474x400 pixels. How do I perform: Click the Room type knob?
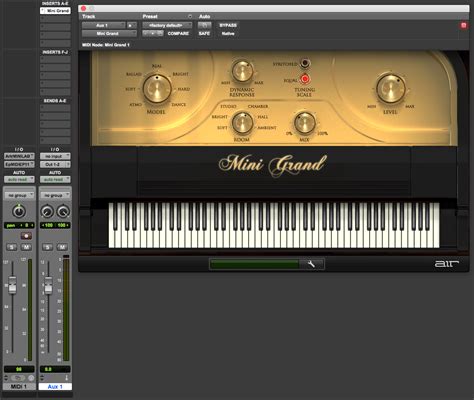coord(242,123)
